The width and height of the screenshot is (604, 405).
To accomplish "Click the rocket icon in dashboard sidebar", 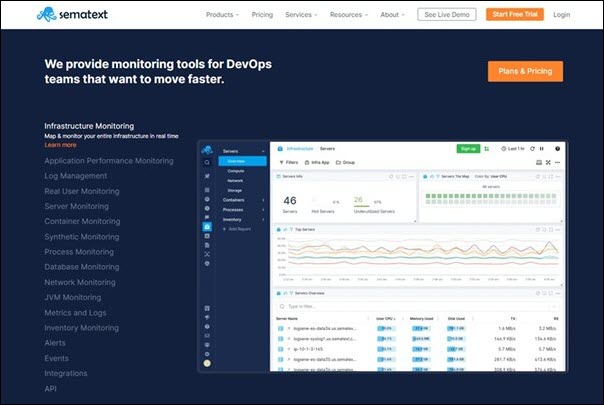I will pos(207,176).
